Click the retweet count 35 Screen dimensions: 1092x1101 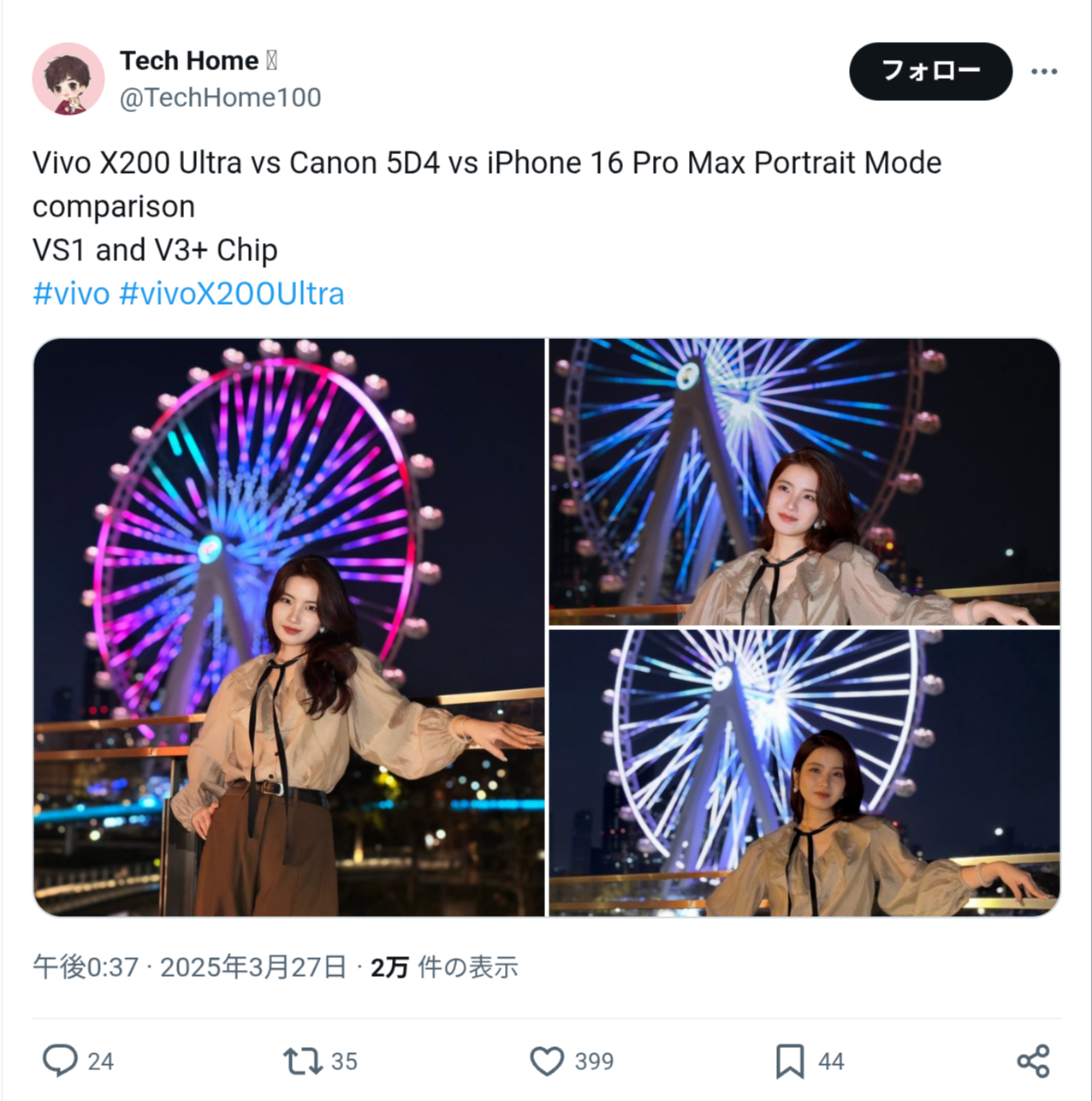pos(344,1062)
